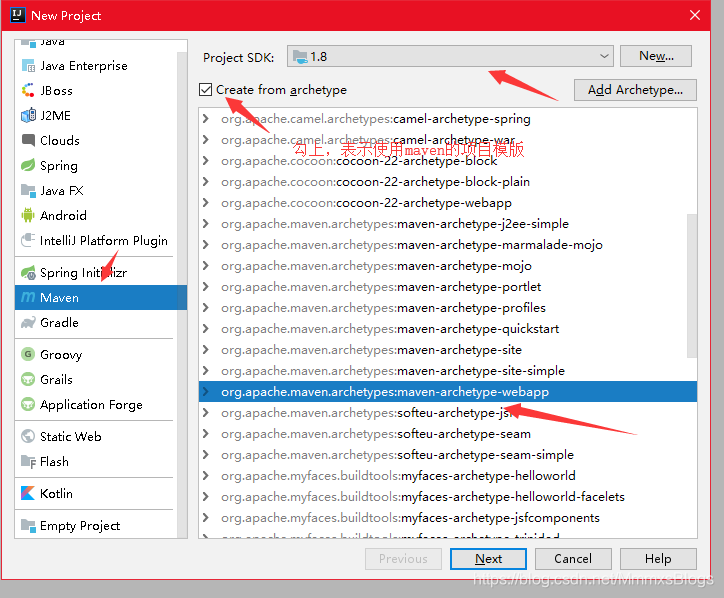Choose Kotlin project type
This screenshot has width=724, height=598.
click(96, 493)
